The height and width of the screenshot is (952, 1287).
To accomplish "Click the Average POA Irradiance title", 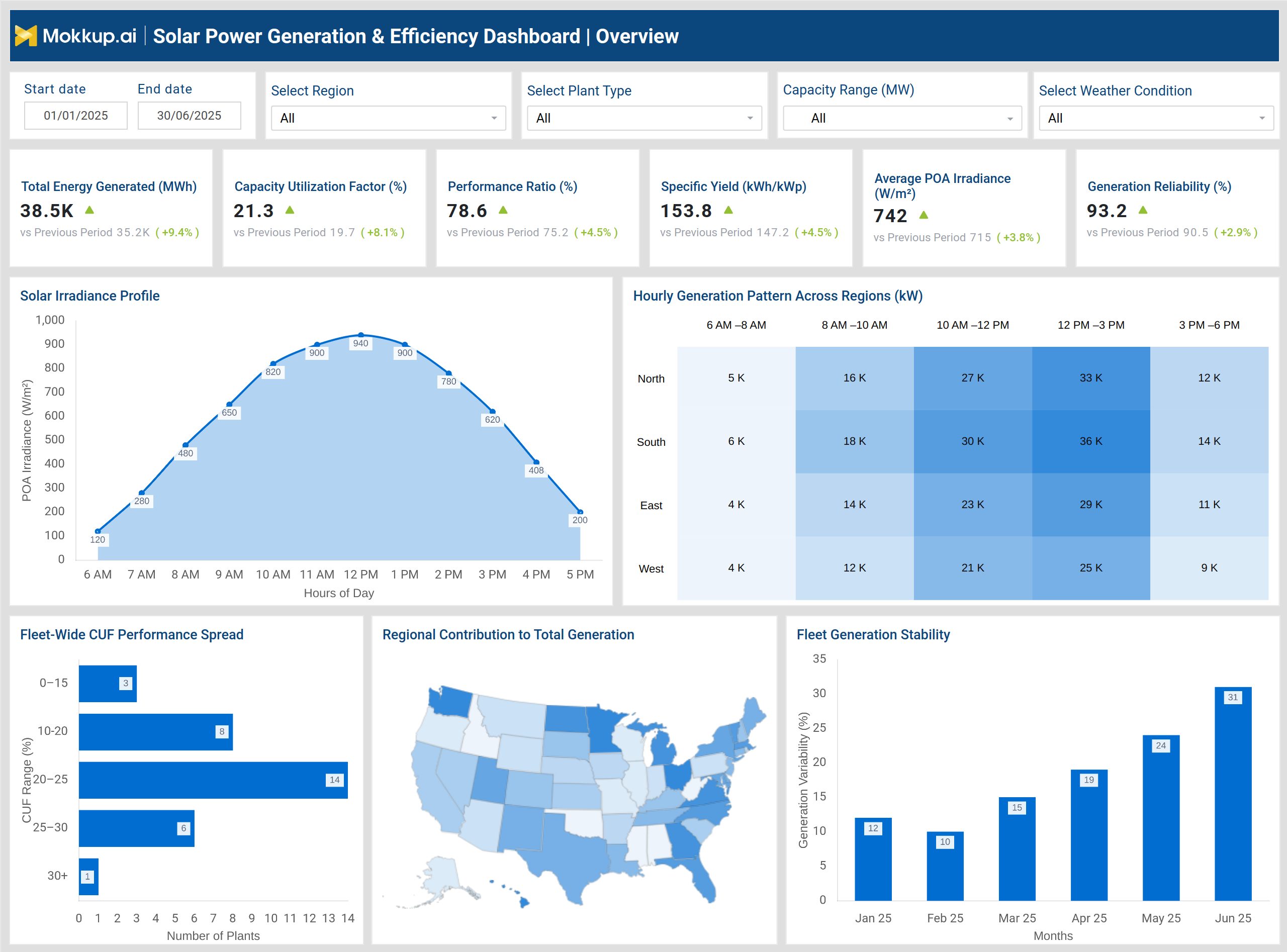I will tap(942, 185).
